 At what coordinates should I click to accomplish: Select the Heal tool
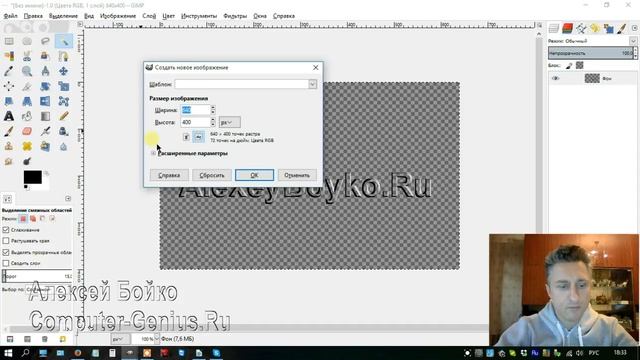pyautogui.click(x=27, y=146)
